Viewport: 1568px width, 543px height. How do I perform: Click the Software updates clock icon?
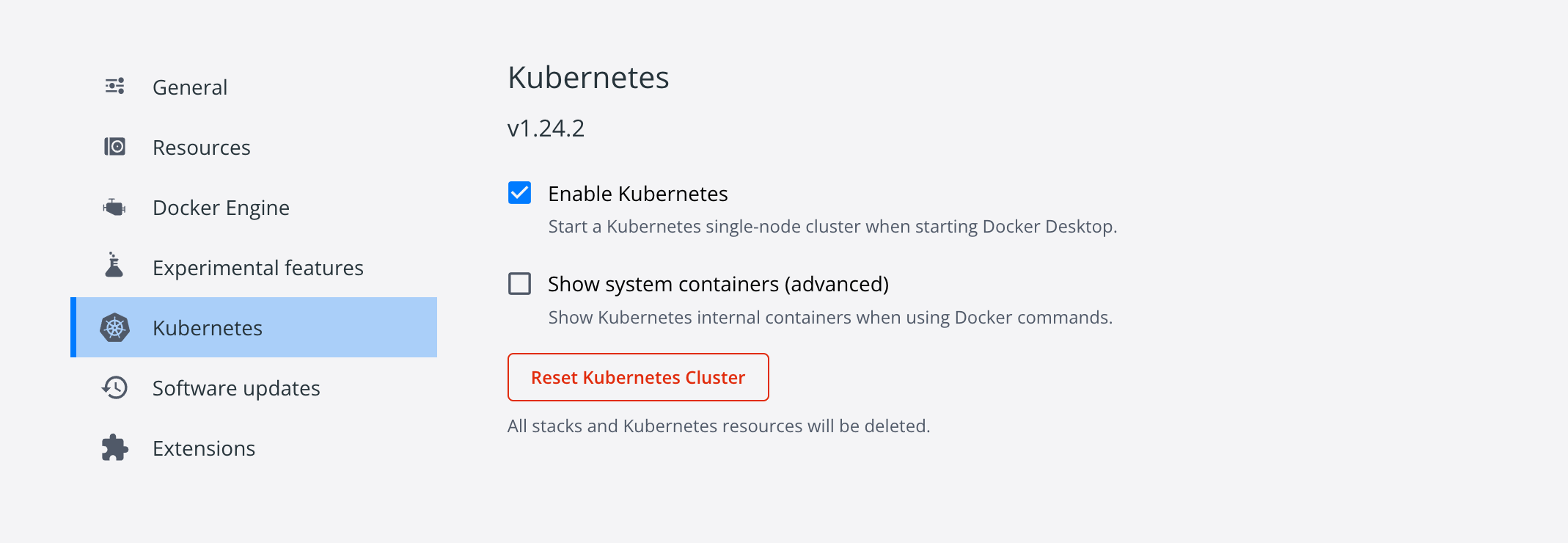click(x=114, y=387)
